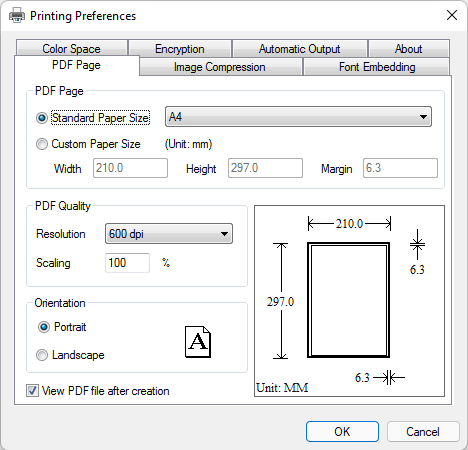This screenshot has width=468, height=450.
Task: Confirm settings with OK button
Action: [342, 432]
